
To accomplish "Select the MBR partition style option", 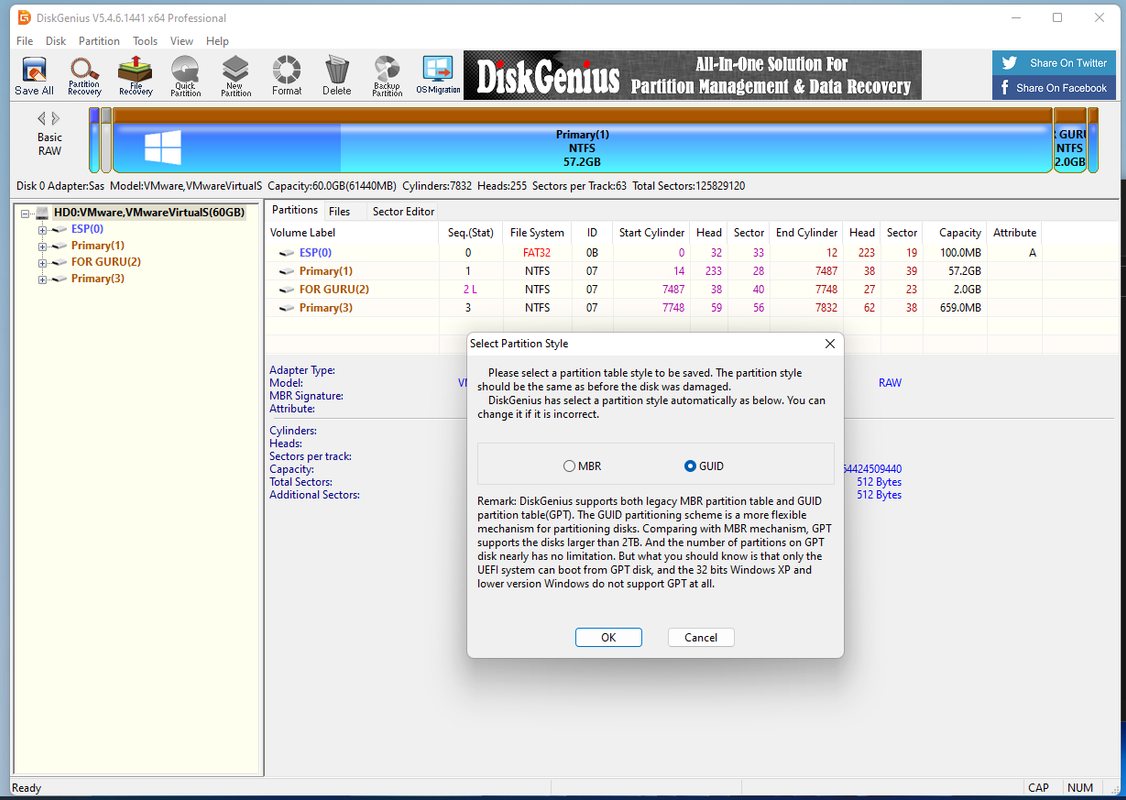I will (582, 466).
